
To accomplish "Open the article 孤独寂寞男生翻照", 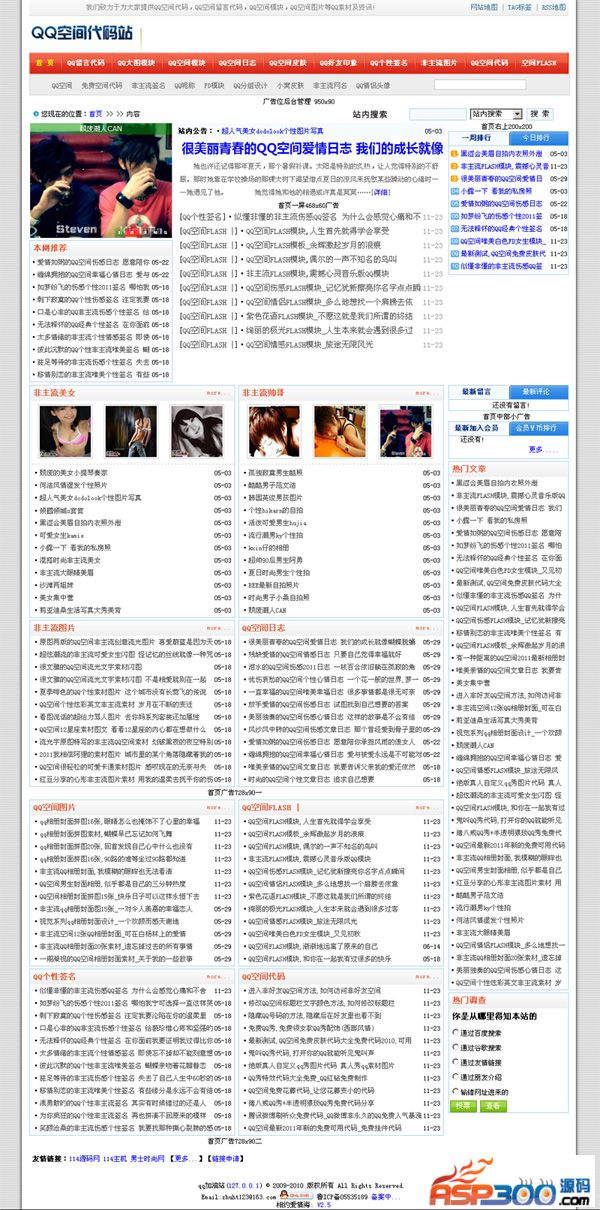I will 275,472.
